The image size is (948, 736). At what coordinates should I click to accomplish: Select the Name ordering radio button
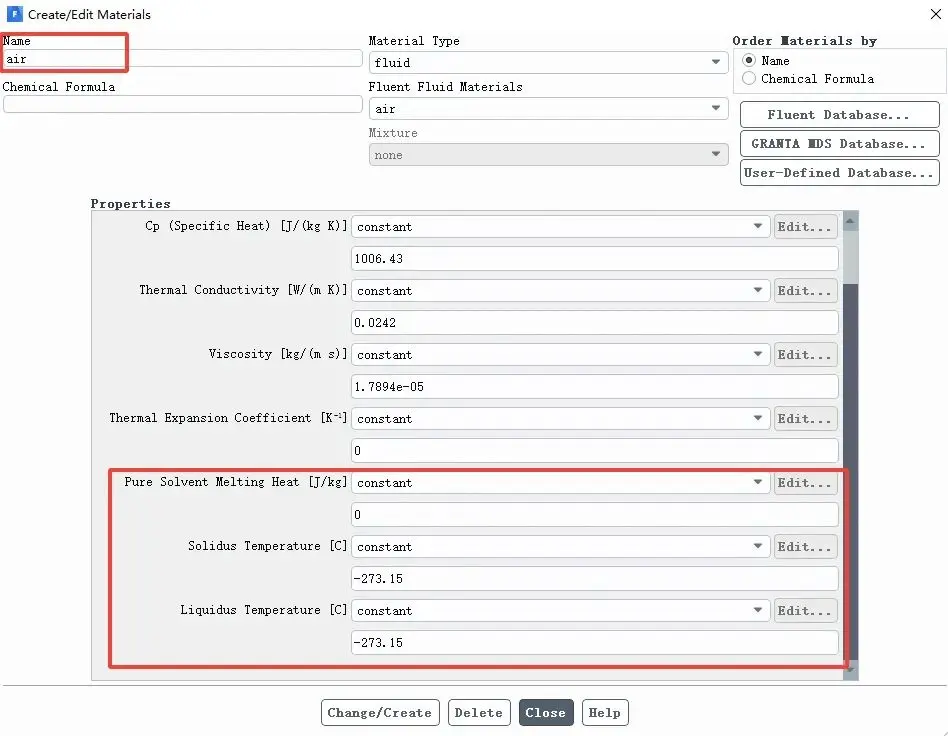click(749, 60)
